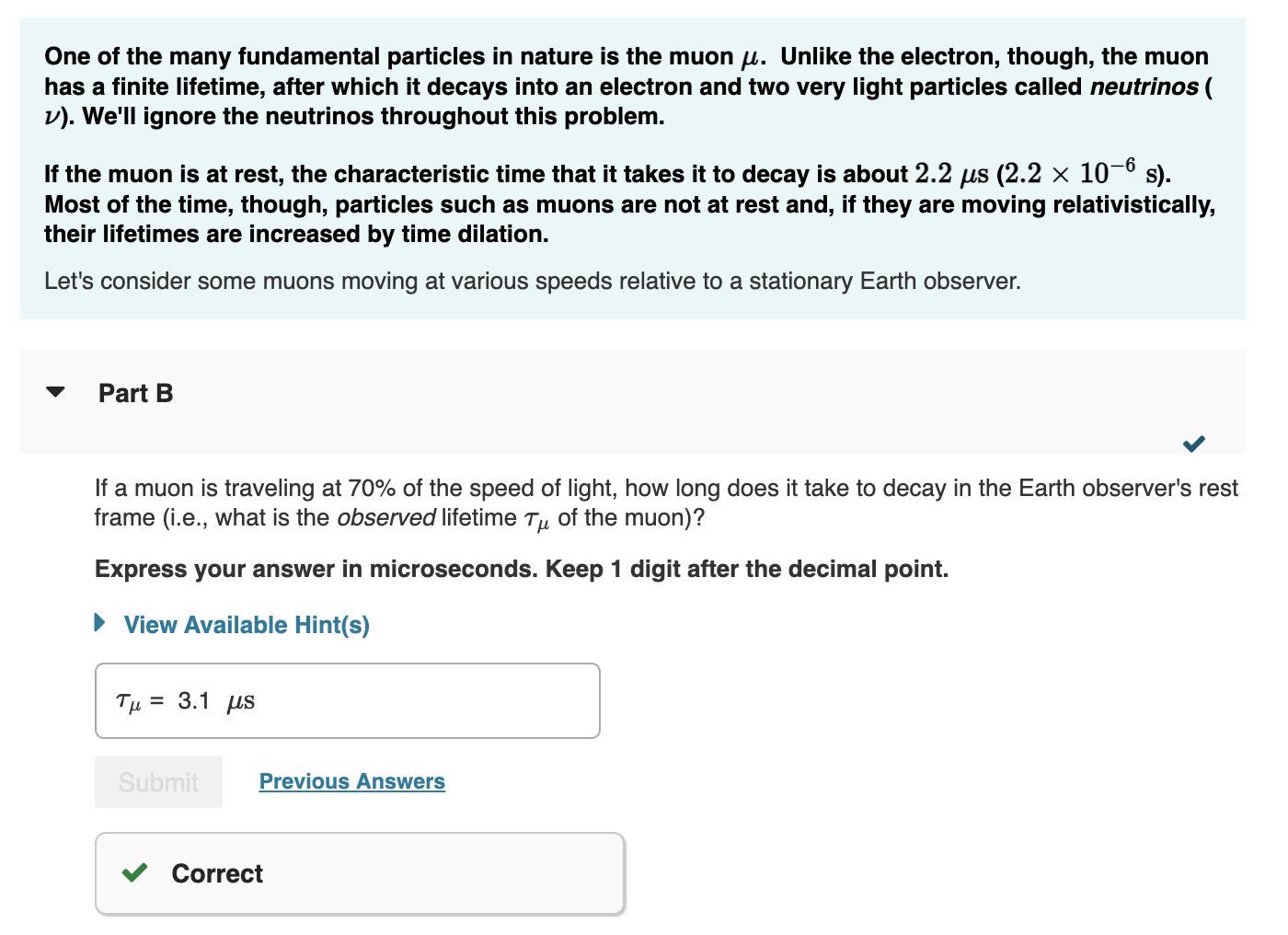Select the black triangle next to Part B
The image size is (1288, 935).
tap(55, 392)
